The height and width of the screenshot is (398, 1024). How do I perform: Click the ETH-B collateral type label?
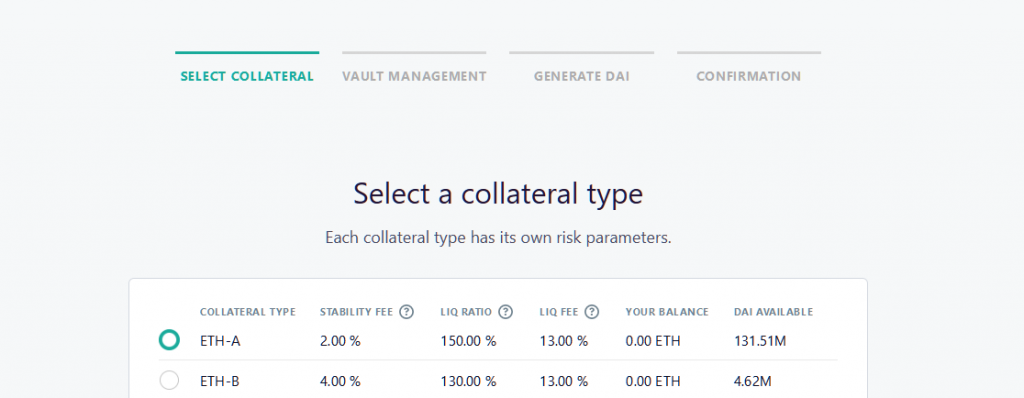pyautogui.click(x=219, y=381)
